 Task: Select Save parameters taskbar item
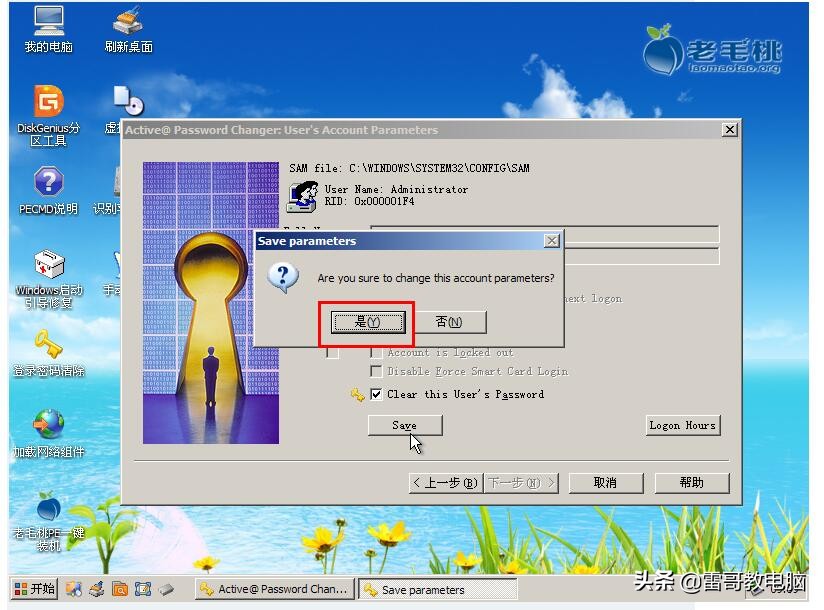click(x=437, y=589)
